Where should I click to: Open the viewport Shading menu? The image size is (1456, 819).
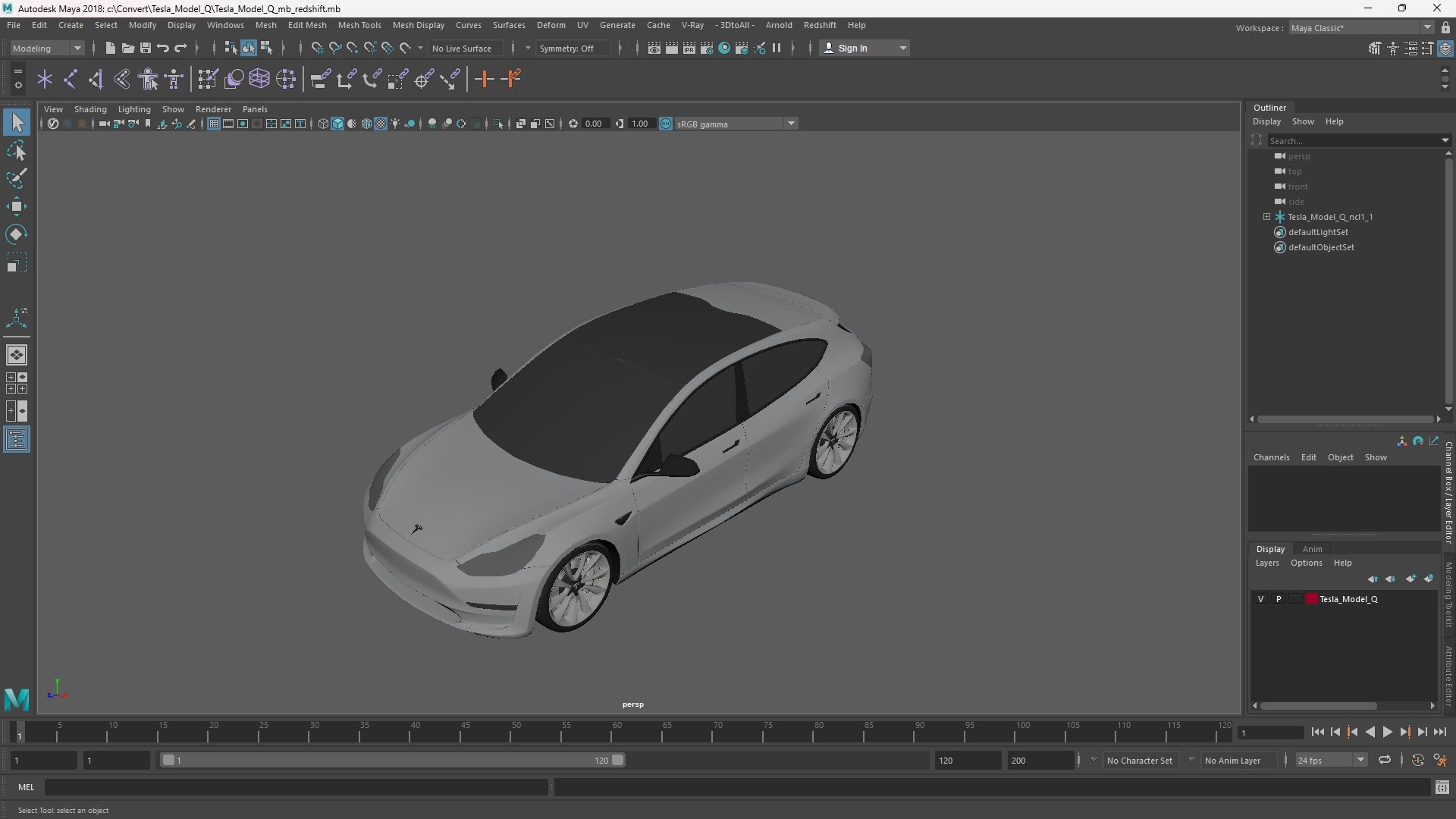90,109
